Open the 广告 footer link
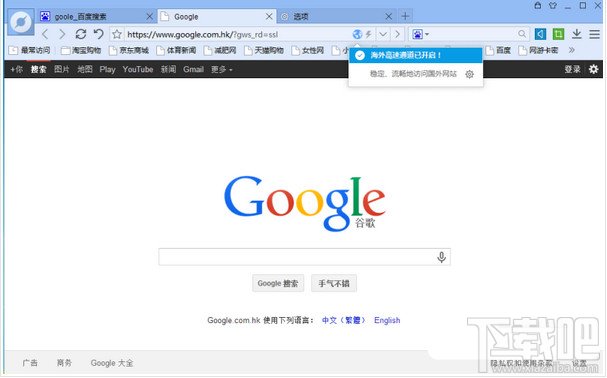 pos(30,363)
